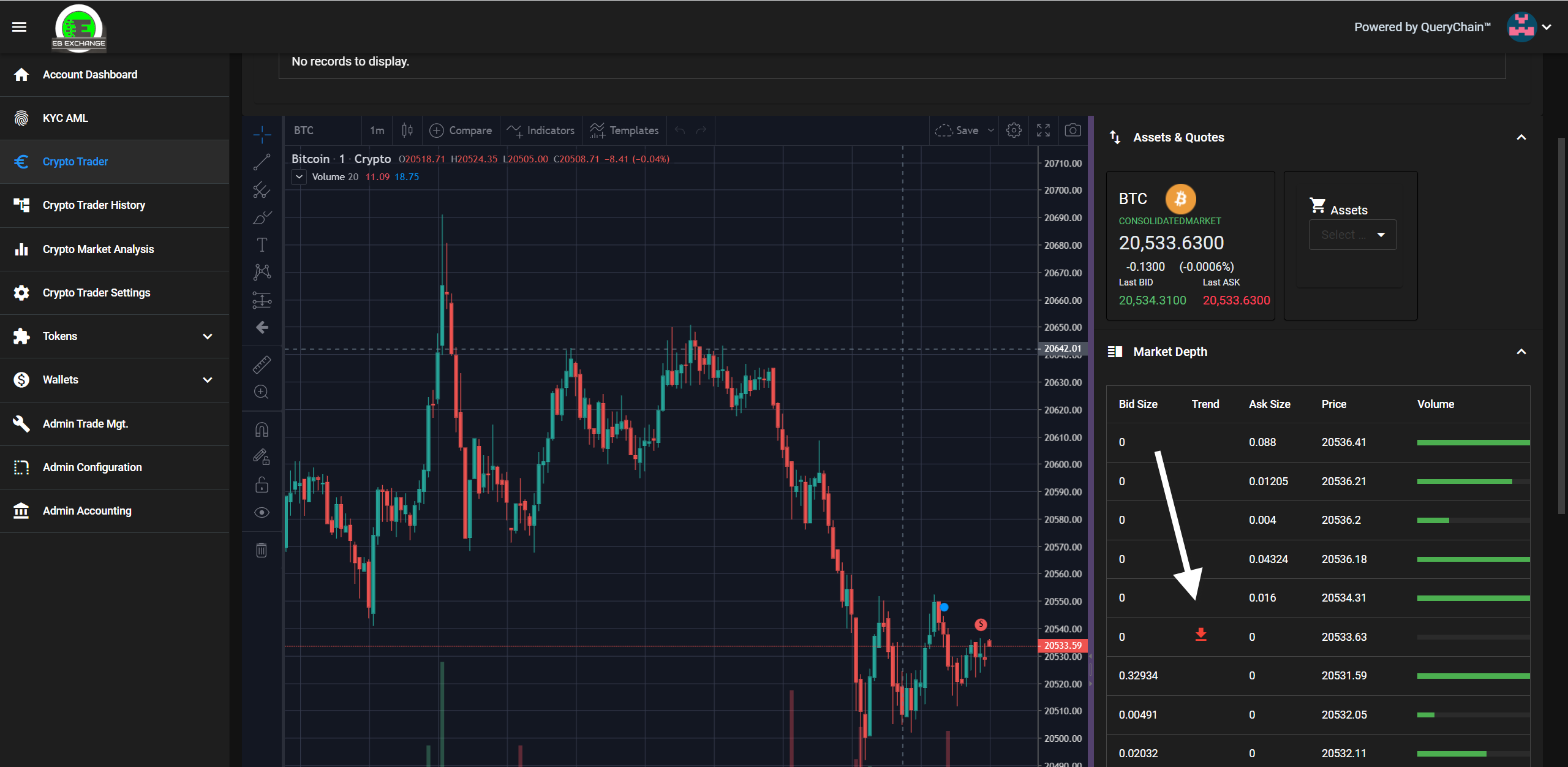Viewport: 1568px width, 767px height.
Task: Click the 20533.59 current price label on axis
Action: pos(1063,646)
